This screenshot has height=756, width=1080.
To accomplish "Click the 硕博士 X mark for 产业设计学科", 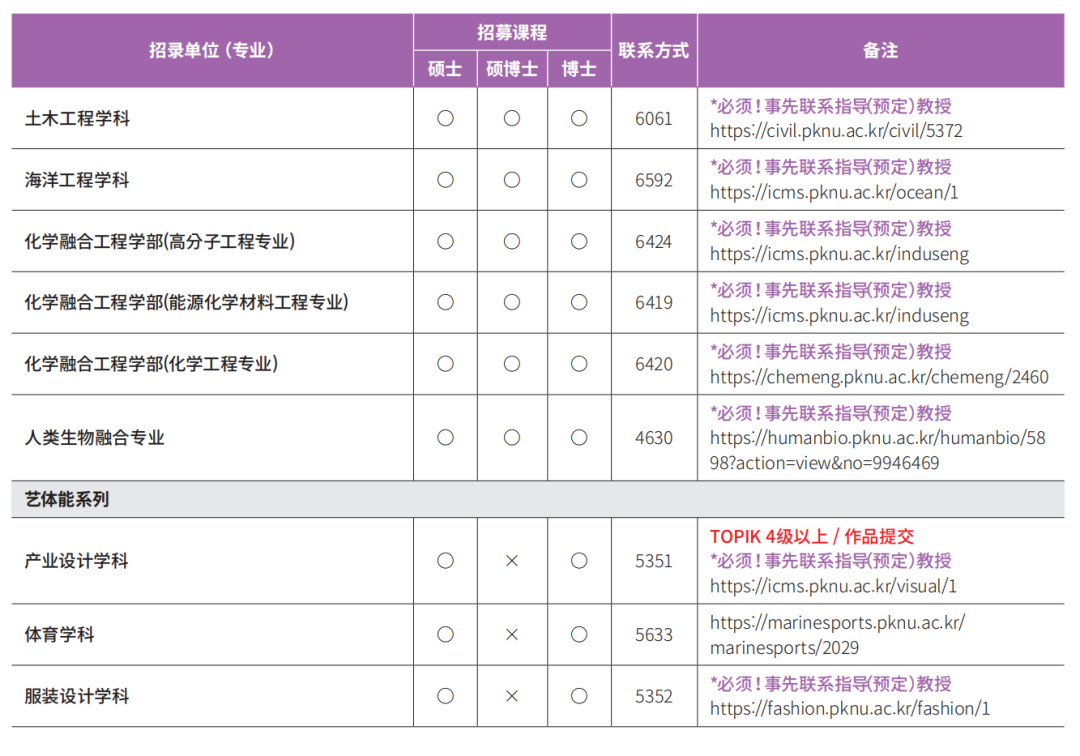I will (512, 561).
